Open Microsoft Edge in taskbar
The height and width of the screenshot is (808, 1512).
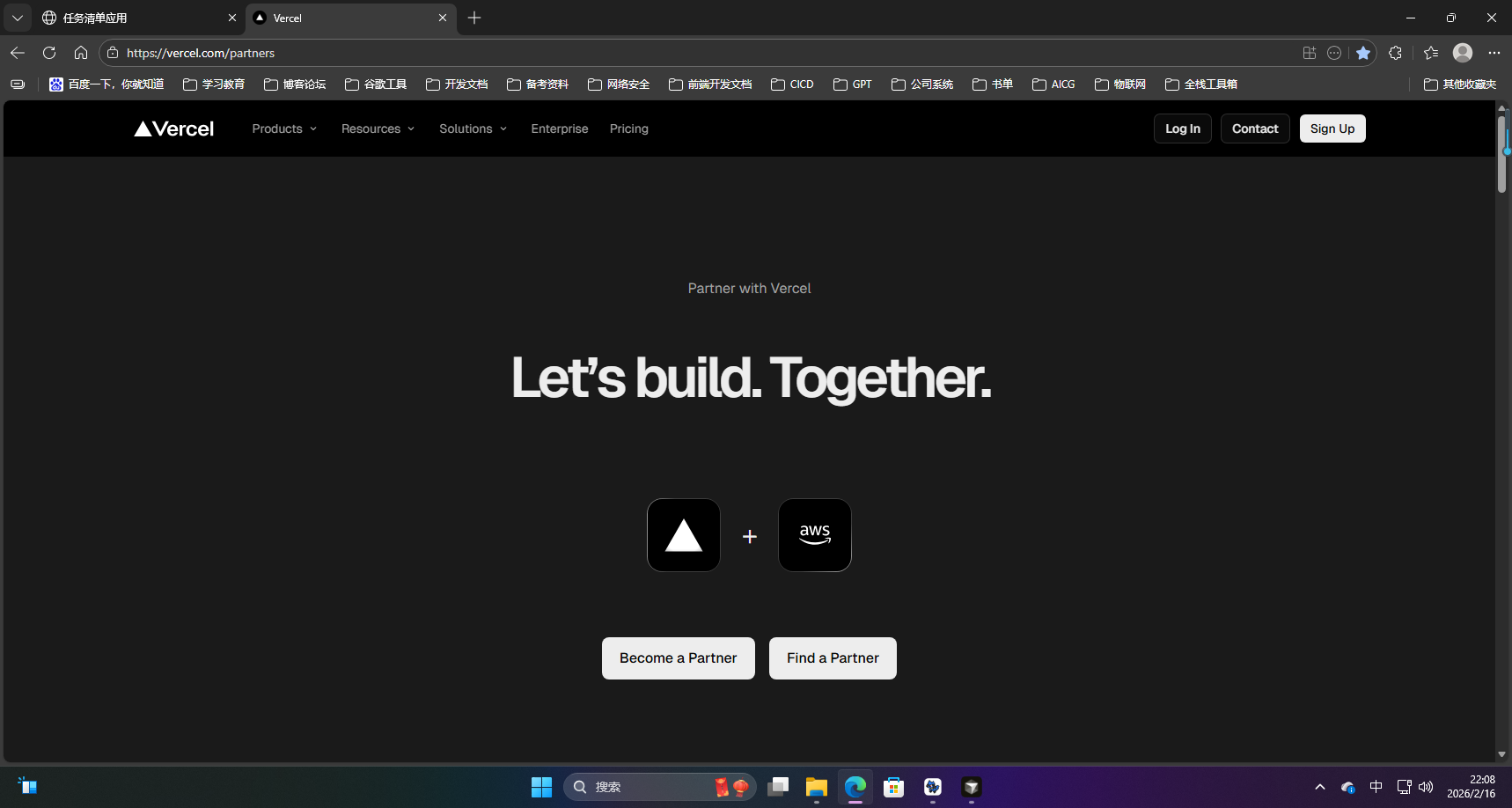(855, 787)
